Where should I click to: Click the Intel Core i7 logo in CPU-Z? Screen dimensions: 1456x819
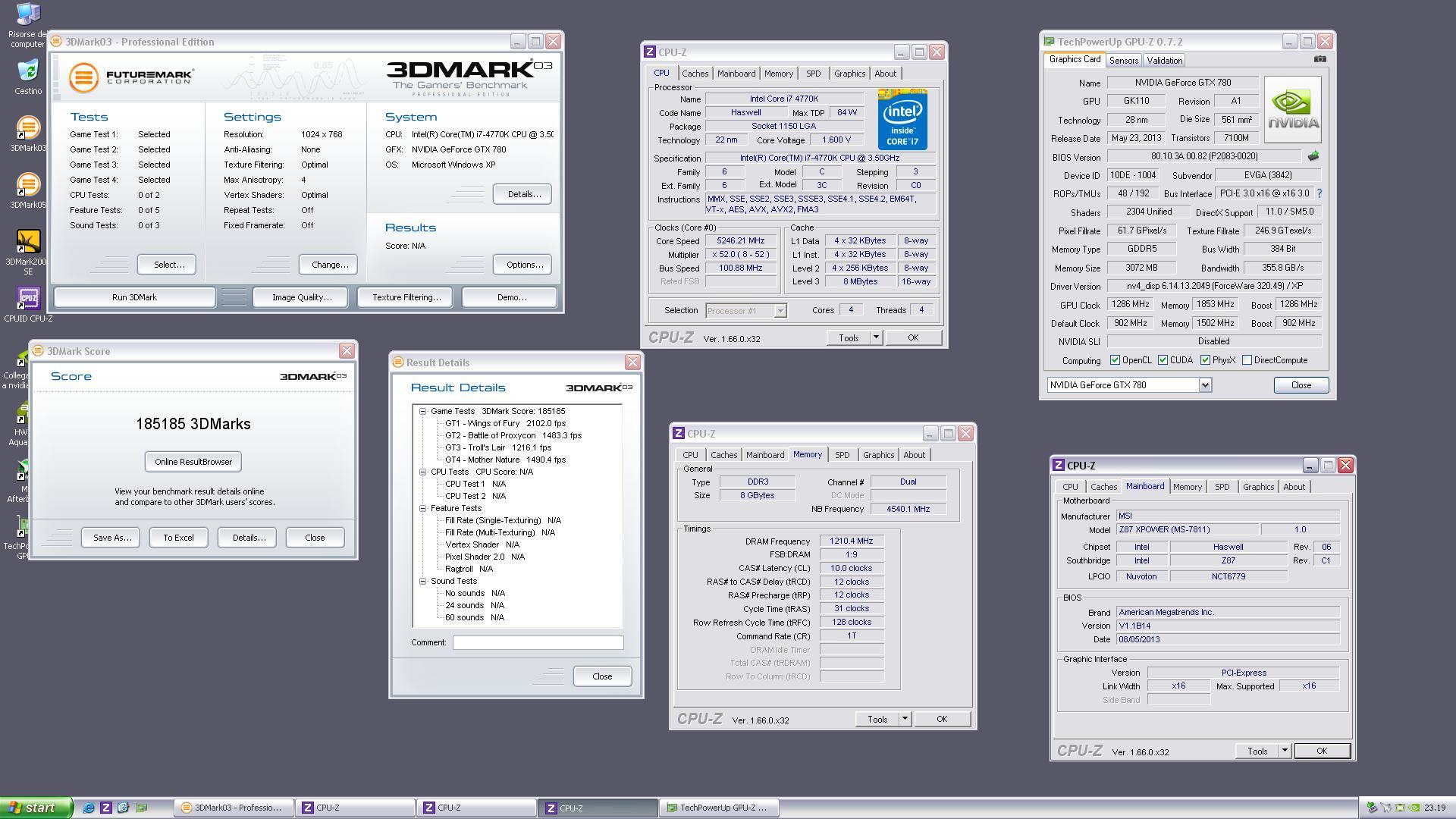(902, 119)
